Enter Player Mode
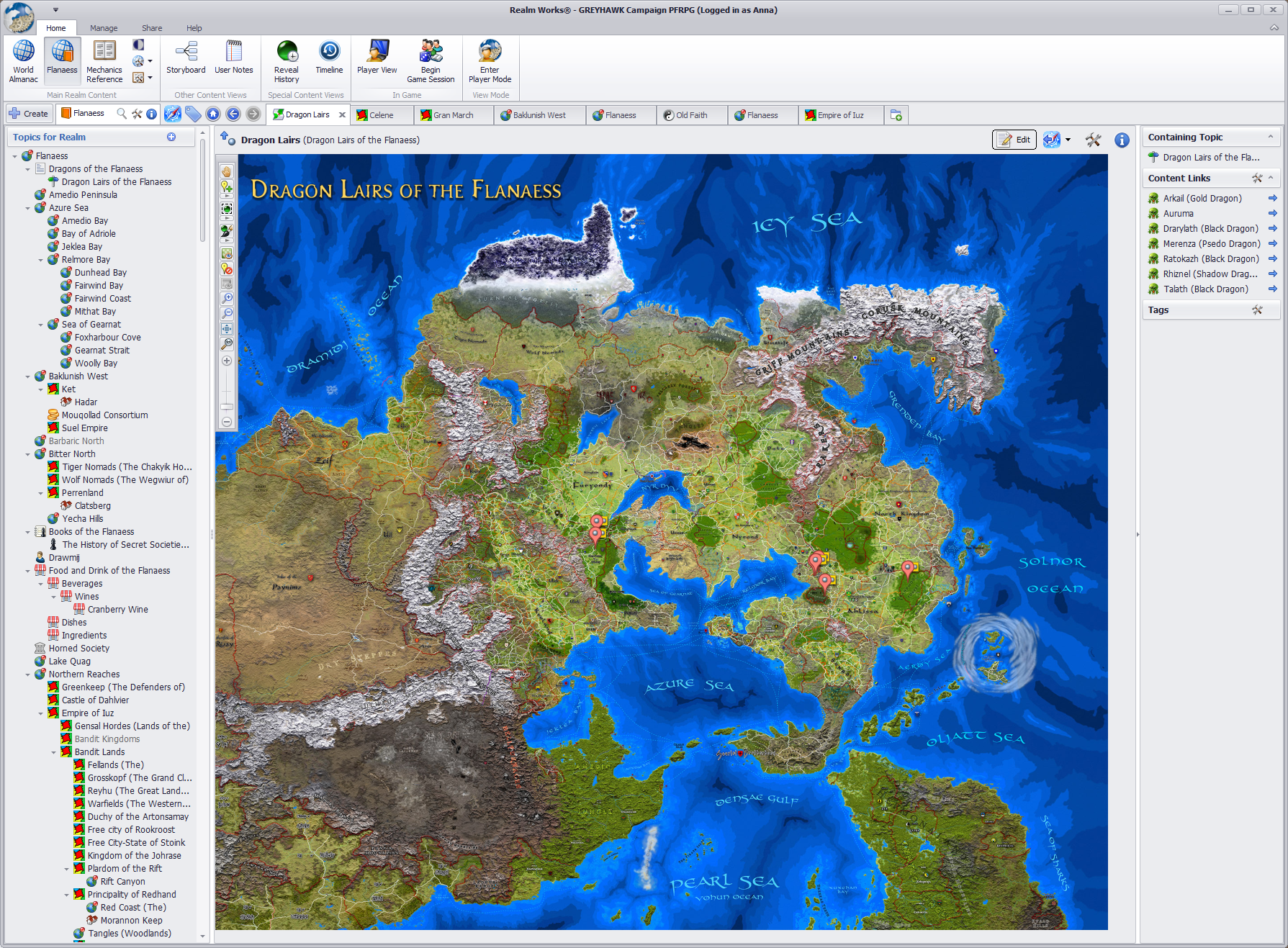The width and height of the screenshot is (1288, 948). point(490,61)
